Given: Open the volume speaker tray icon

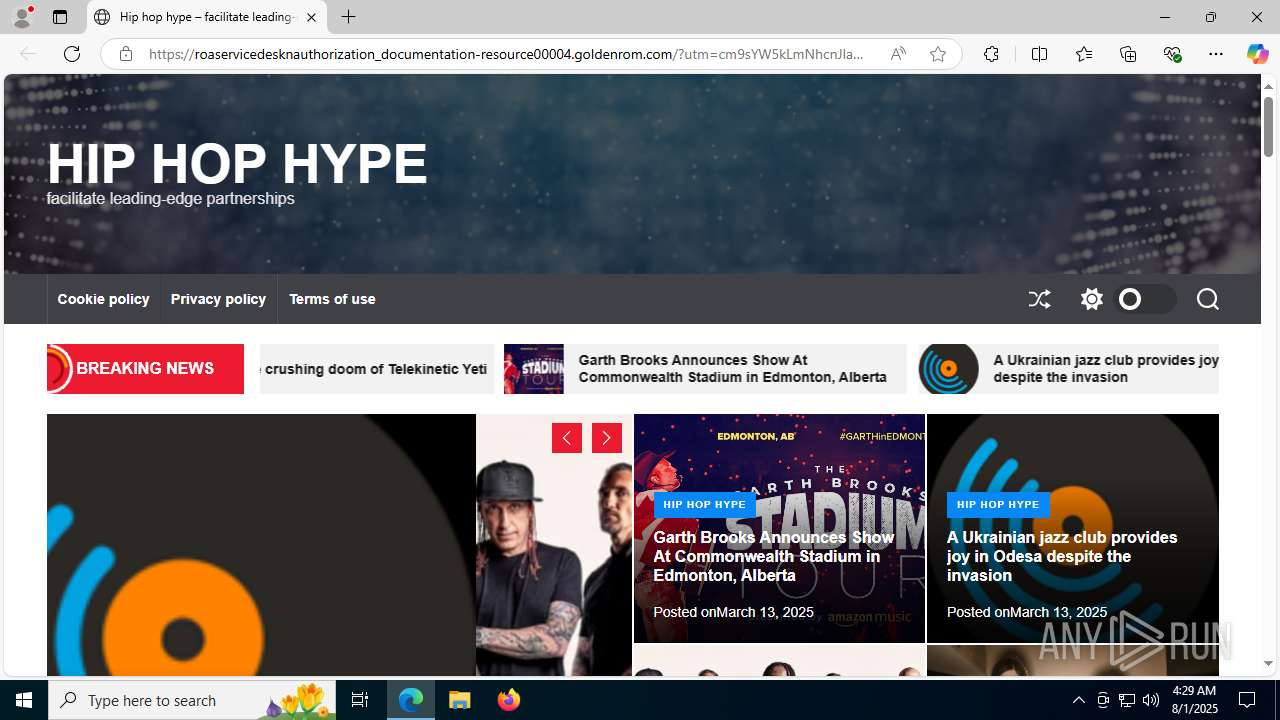Looking at the screenshot, I should (1151, 700).
